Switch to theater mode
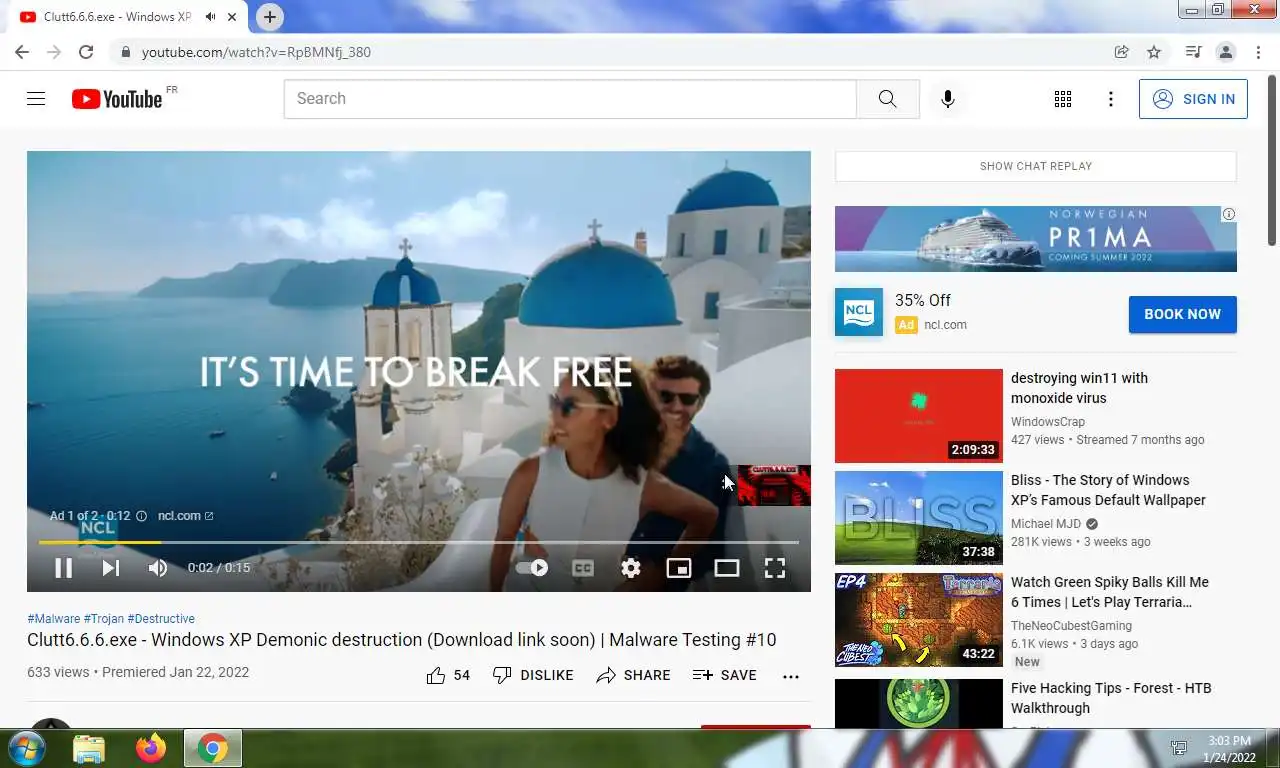The image size is (1280, 768). tap(727, 568)
